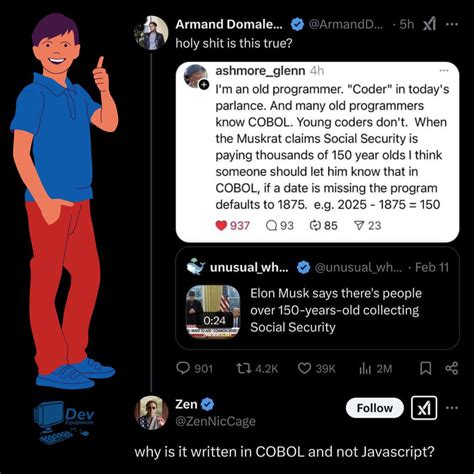
Task: Click the Grok icon next to Follow
Action: tap(424, 408)
